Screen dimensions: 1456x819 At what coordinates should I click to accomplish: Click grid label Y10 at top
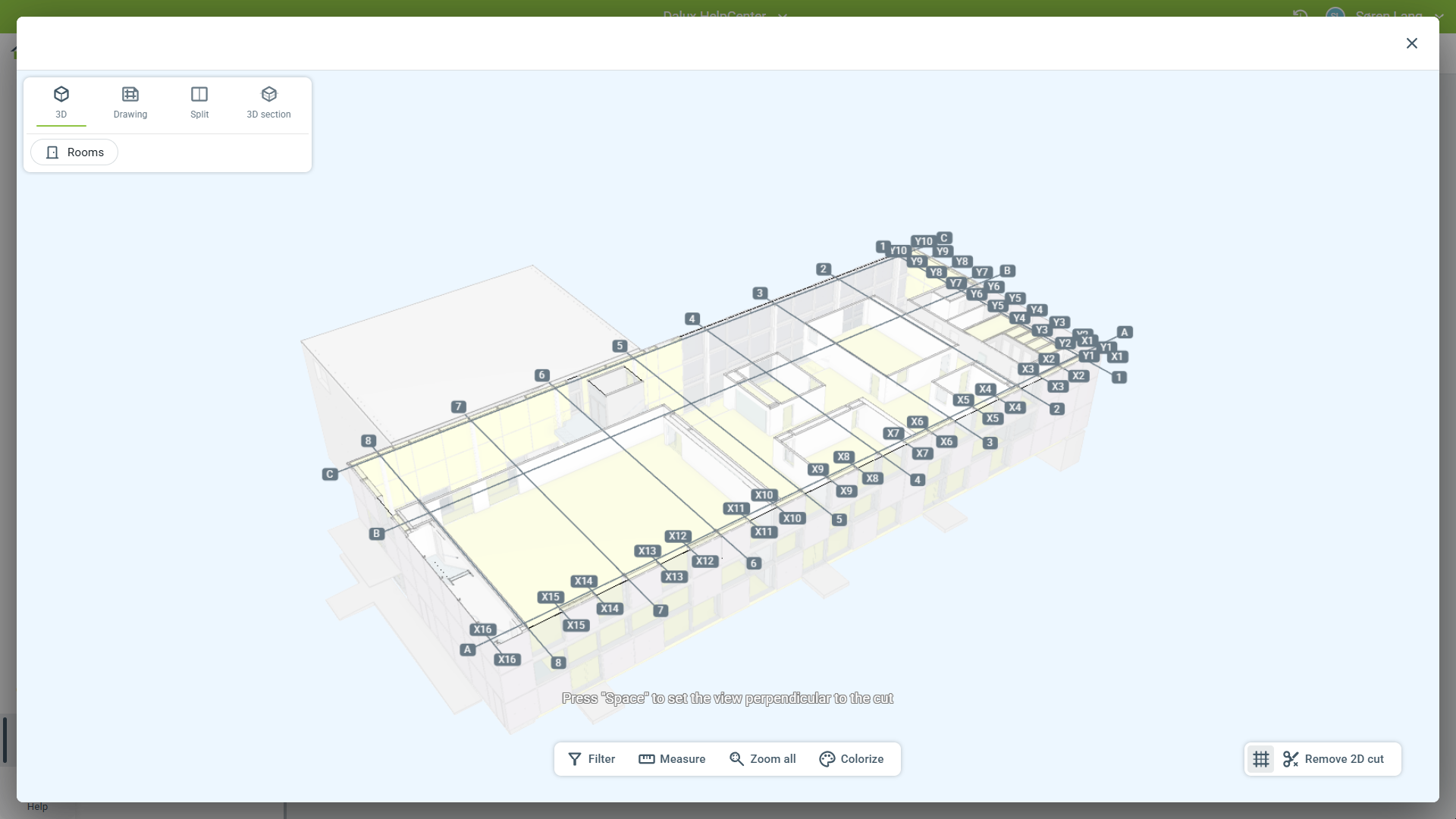(923, 241)
